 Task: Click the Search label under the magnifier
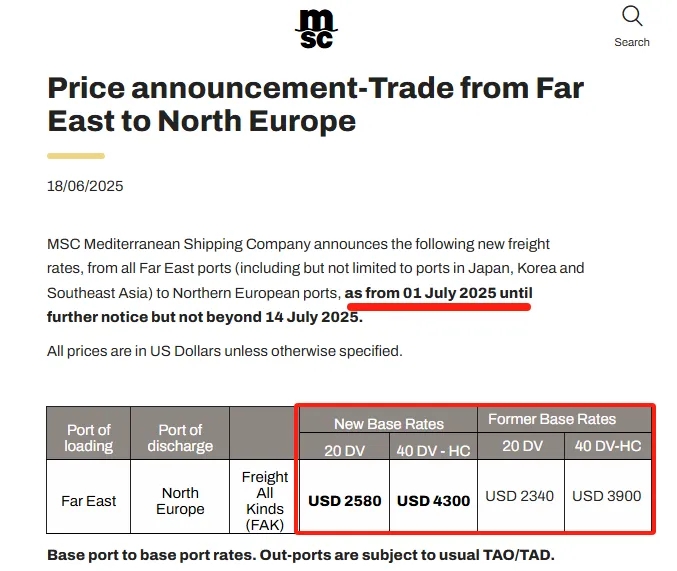coord(632,42)
